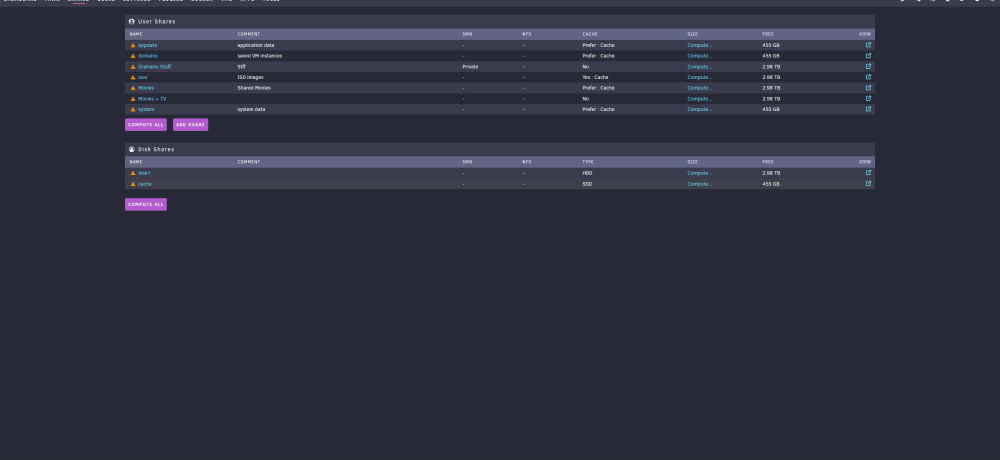Viewport: 1000px width, 460px height.
Task: Click the Add Share button
Action: pyautogui.click(x=191, y=124)
